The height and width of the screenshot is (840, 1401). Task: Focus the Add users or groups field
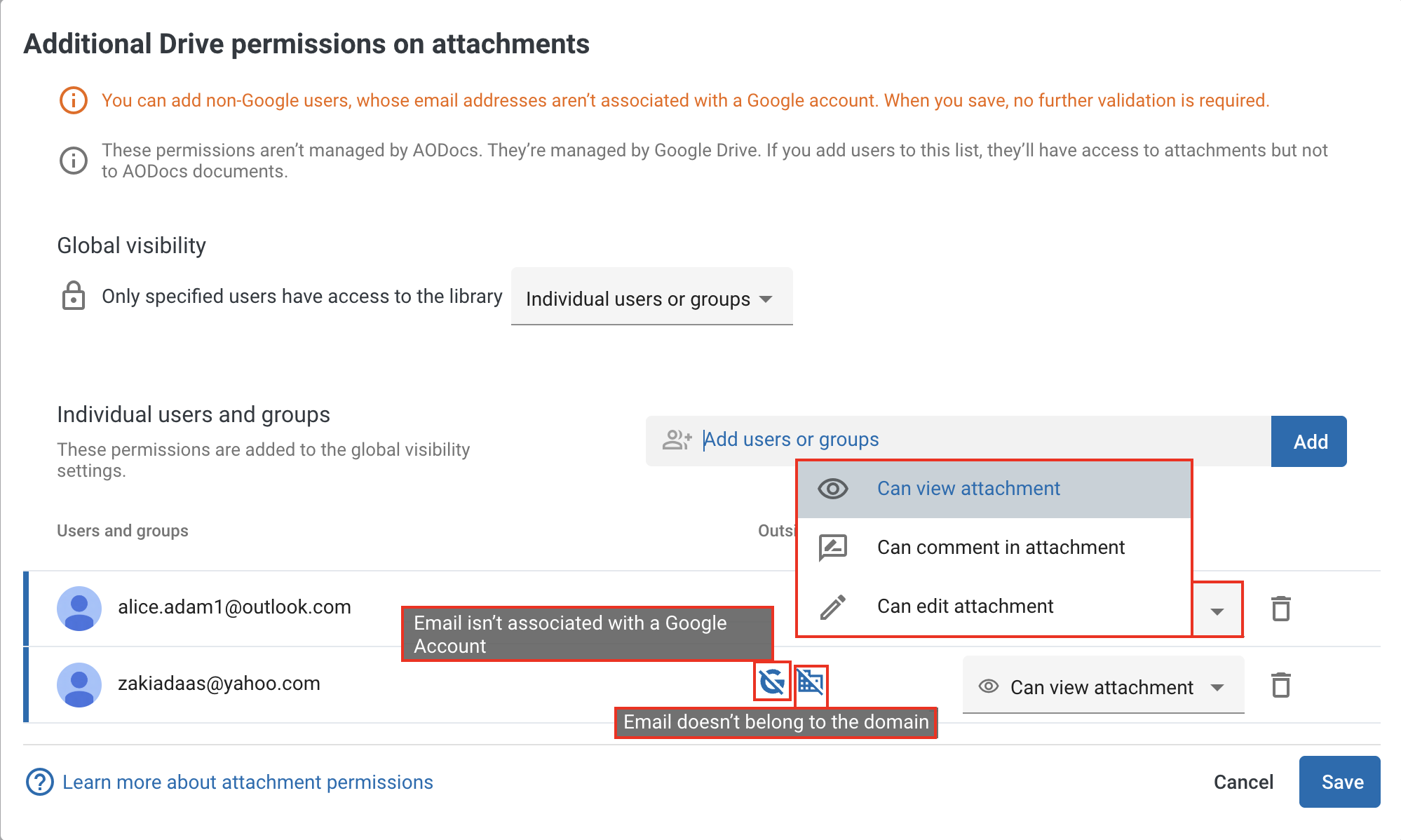(x=958, y=440)
